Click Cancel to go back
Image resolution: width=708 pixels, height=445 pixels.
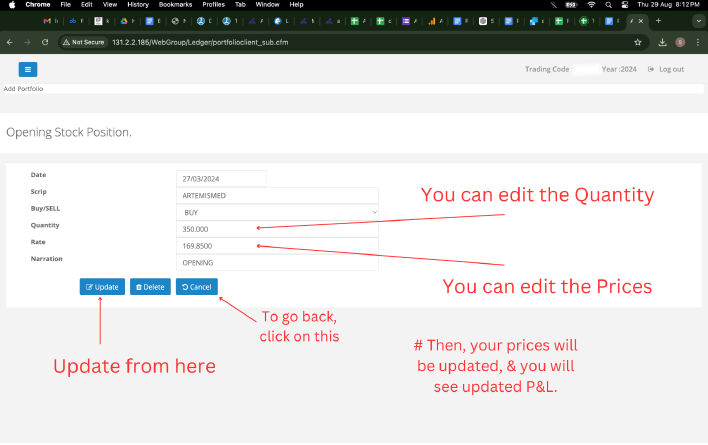pos(196,287)
